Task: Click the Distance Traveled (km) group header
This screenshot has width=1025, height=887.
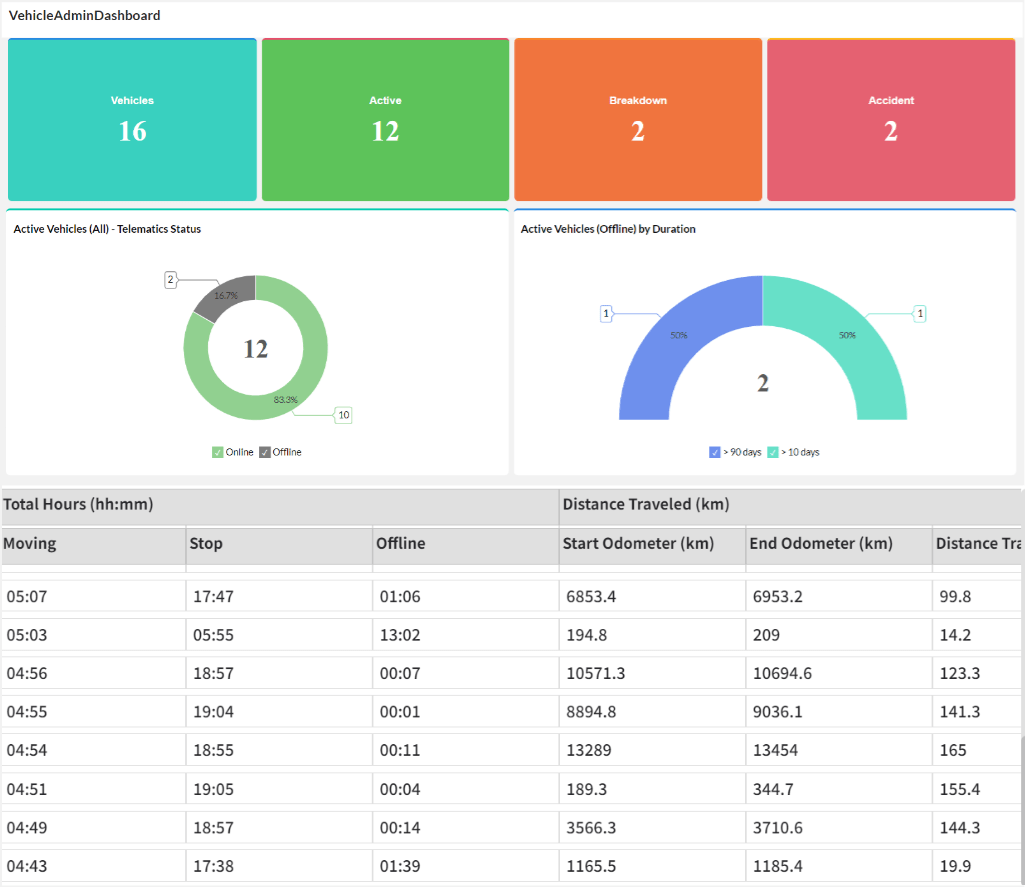Action: pyautogui.click(x=790, y=505)
